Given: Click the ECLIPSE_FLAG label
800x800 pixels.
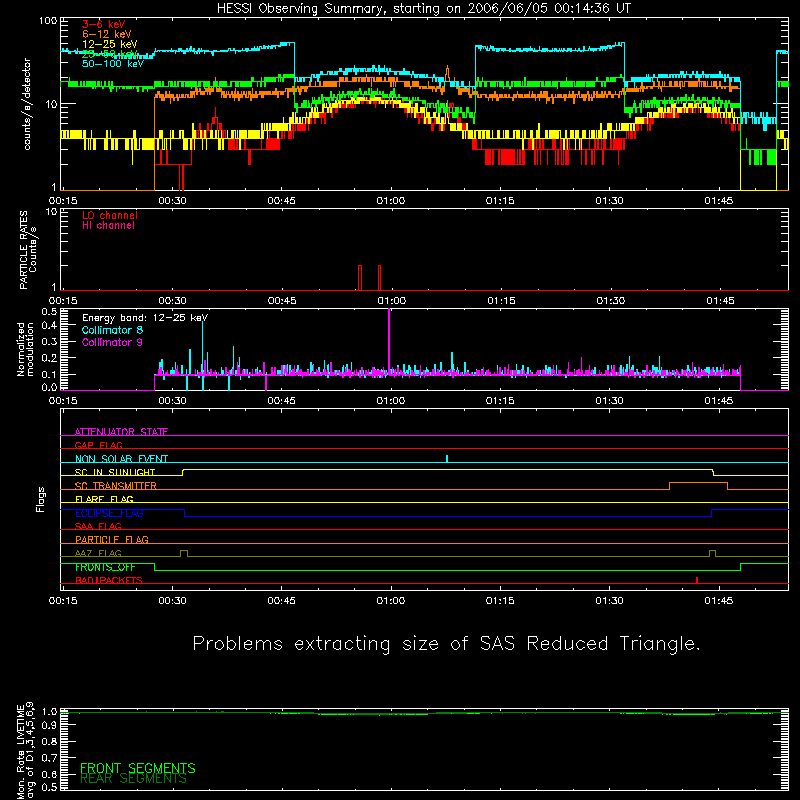Looking at the screenshot, I should tap(109, 513).
